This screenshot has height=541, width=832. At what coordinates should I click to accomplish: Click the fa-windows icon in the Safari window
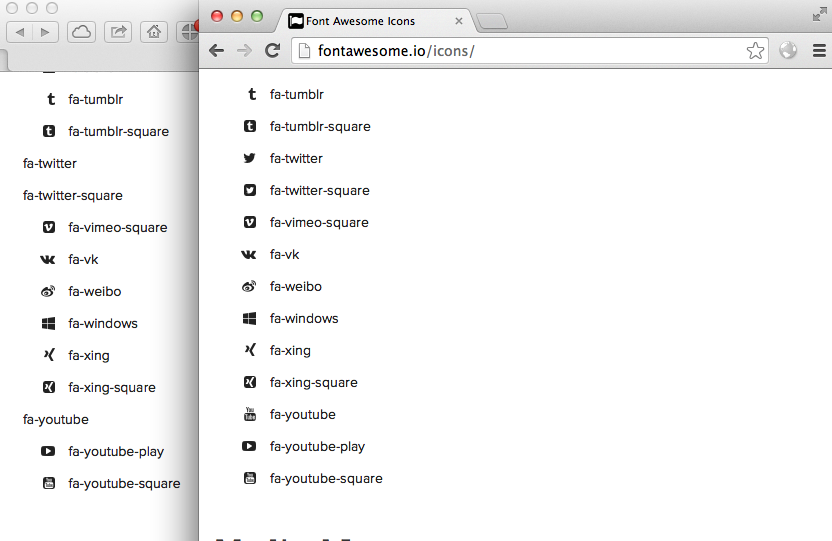tap(48, 324)
